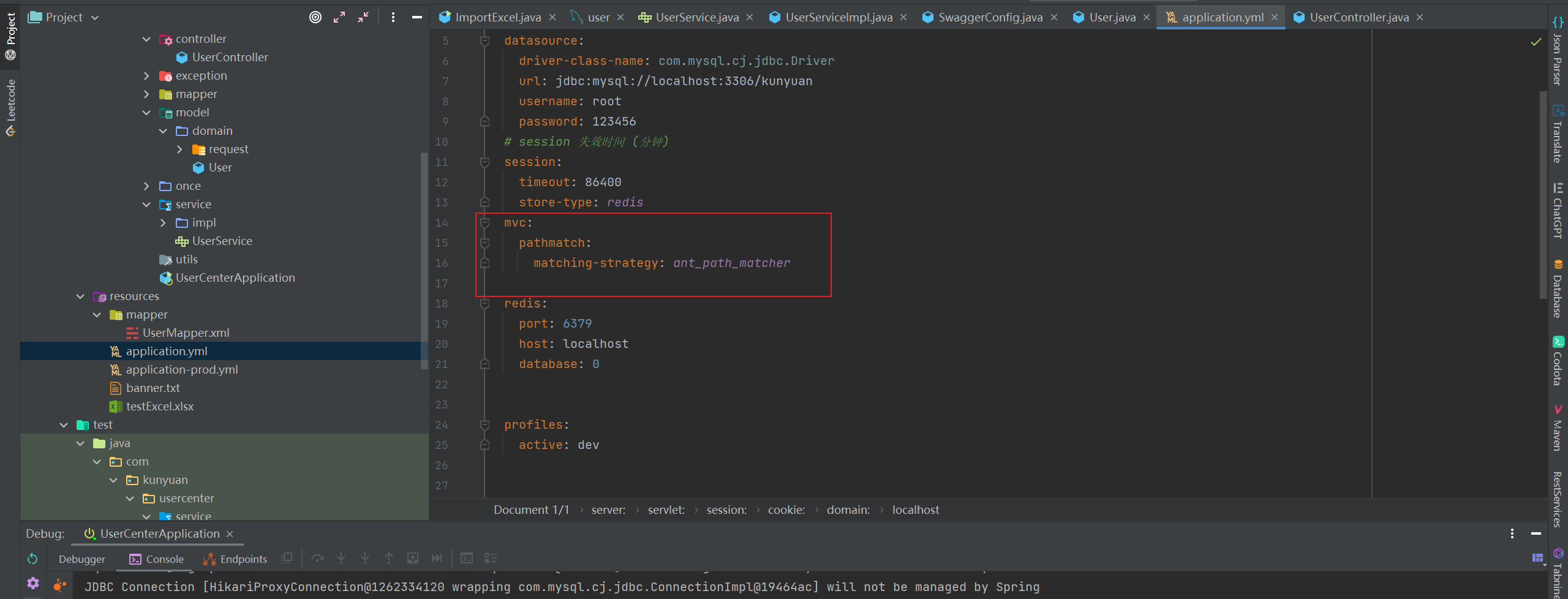Switch to SwaggerConfig.java tab

coord(990,17)
